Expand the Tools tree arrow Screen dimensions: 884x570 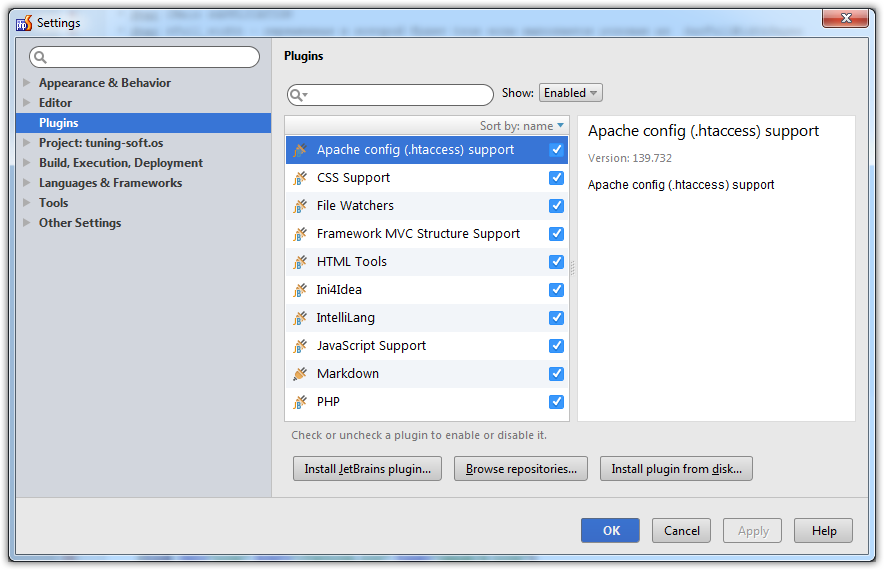coord(26,203)
